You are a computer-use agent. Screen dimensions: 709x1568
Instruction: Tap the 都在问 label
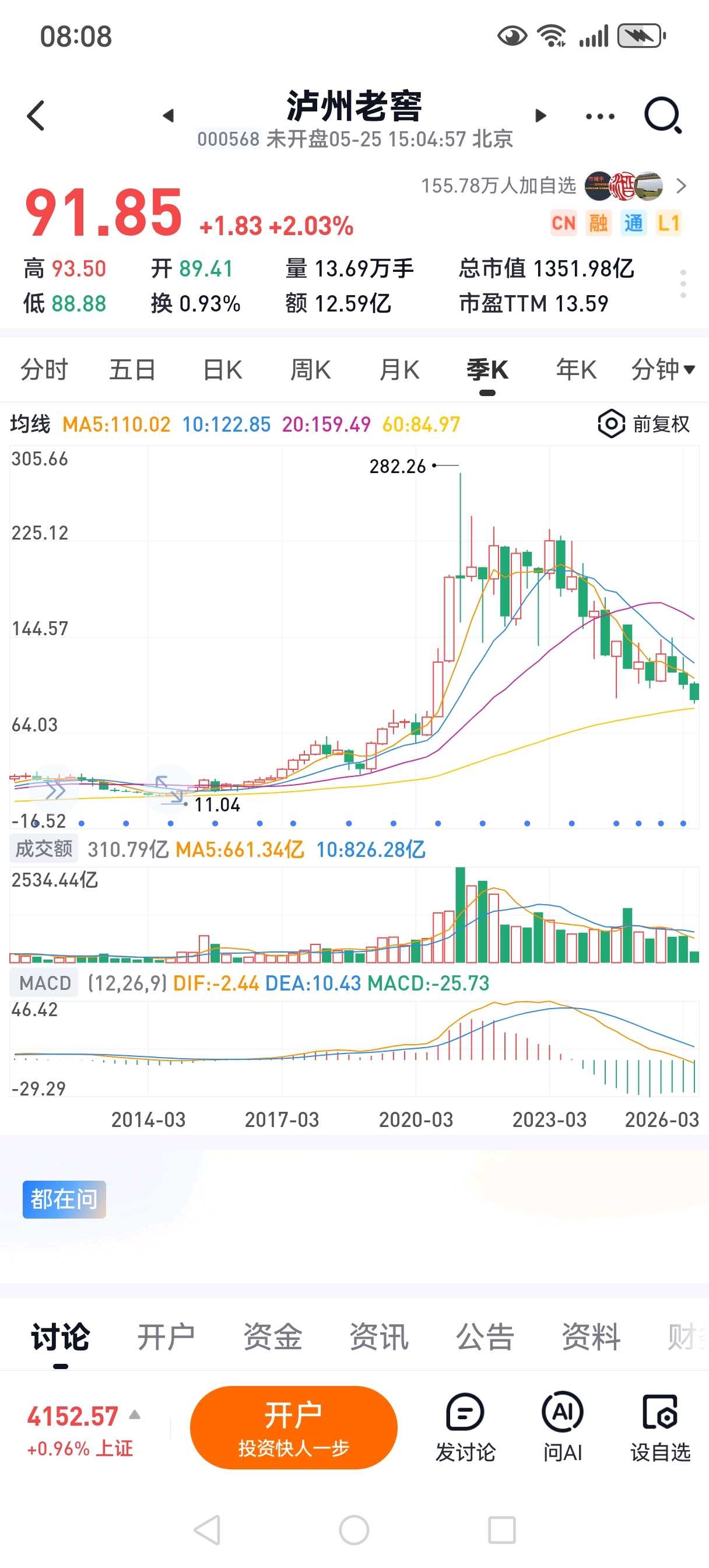click(65, 1200)
